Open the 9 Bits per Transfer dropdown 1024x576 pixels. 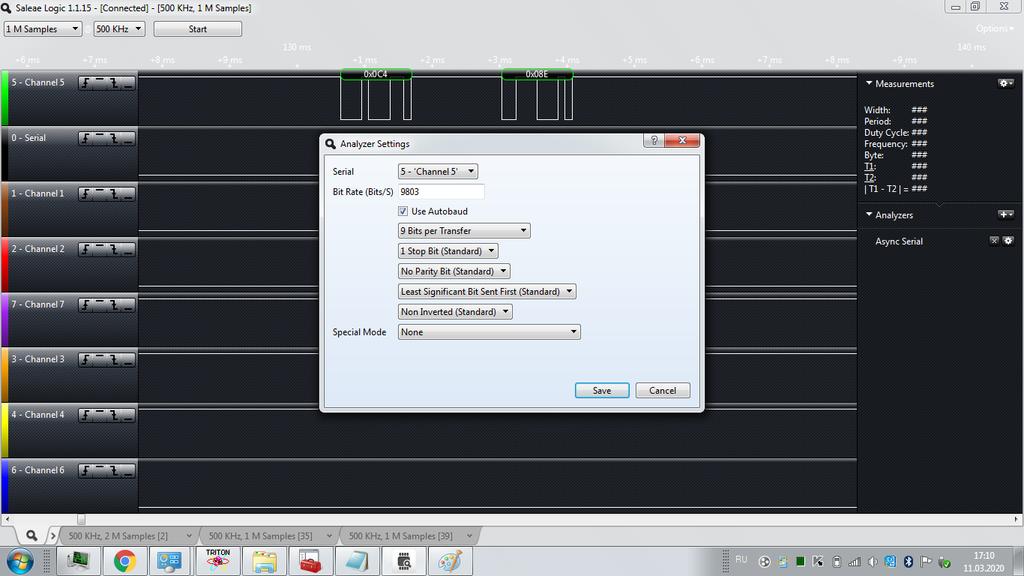[464, 231]
